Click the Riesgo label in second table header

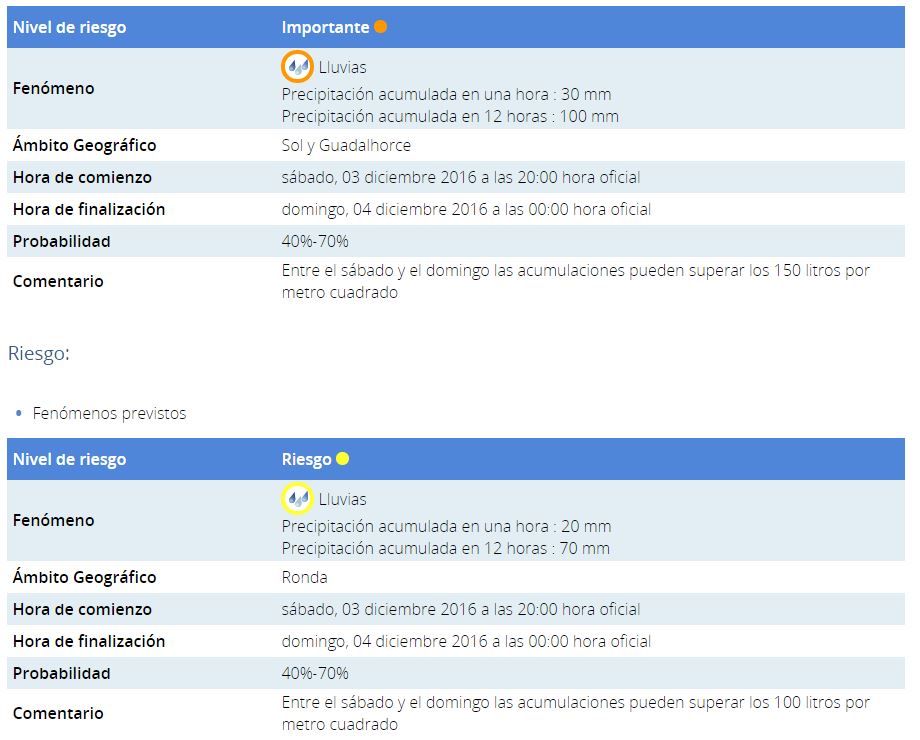click(x=306, y=459)
